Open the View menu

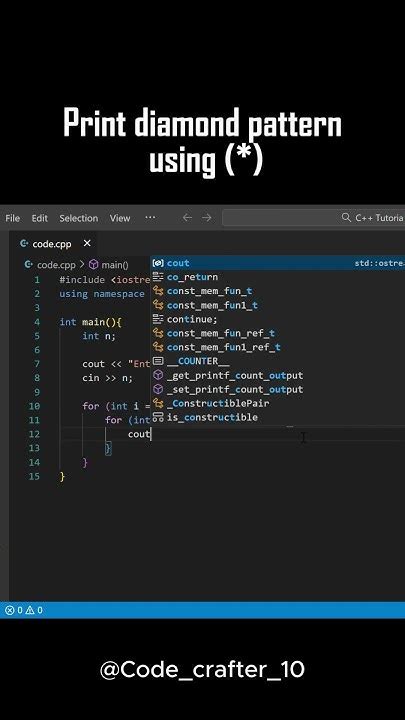120,218
